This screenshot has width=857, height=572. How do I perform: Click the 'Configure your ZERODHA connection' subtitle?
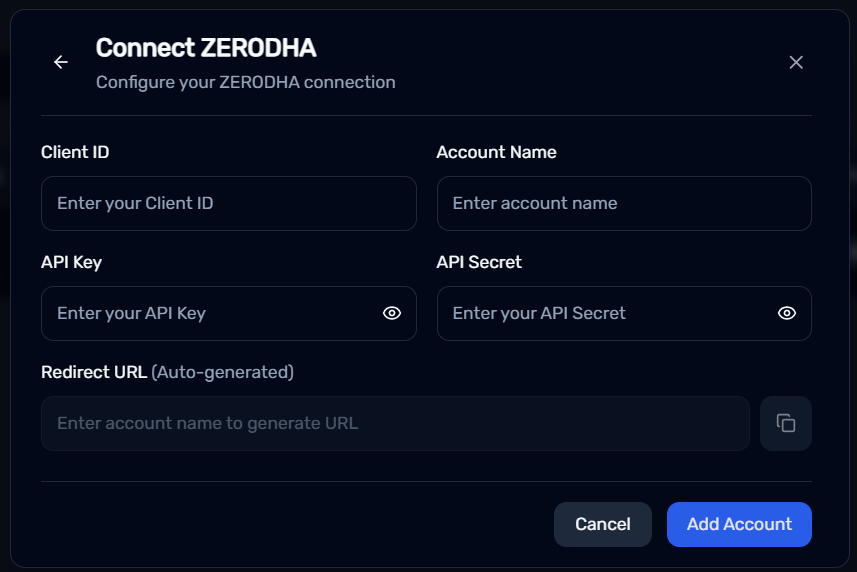click(x=245, y=82)
